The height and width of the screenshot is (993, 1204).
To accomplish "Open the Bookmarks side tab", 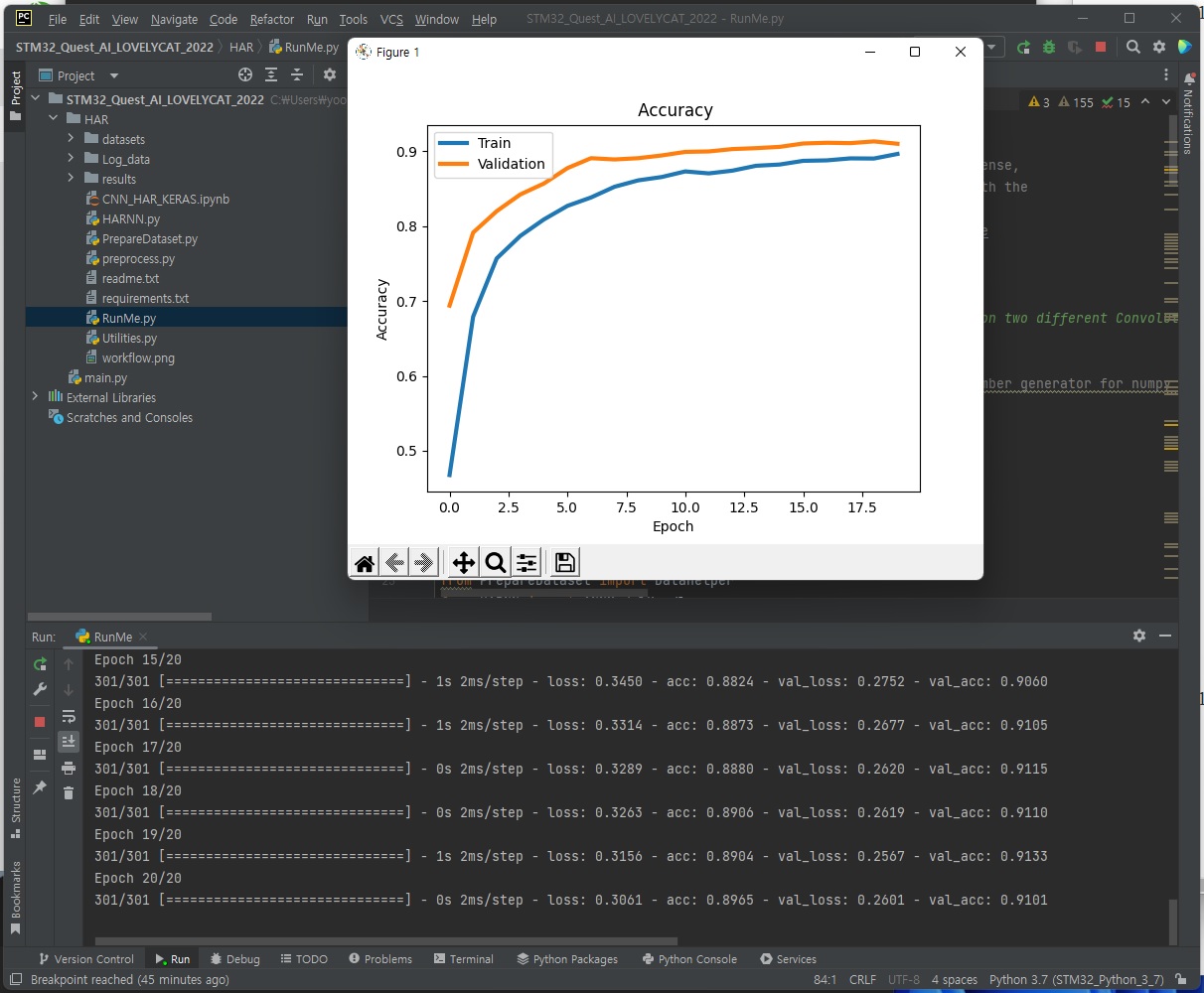I will coord(15,898).
